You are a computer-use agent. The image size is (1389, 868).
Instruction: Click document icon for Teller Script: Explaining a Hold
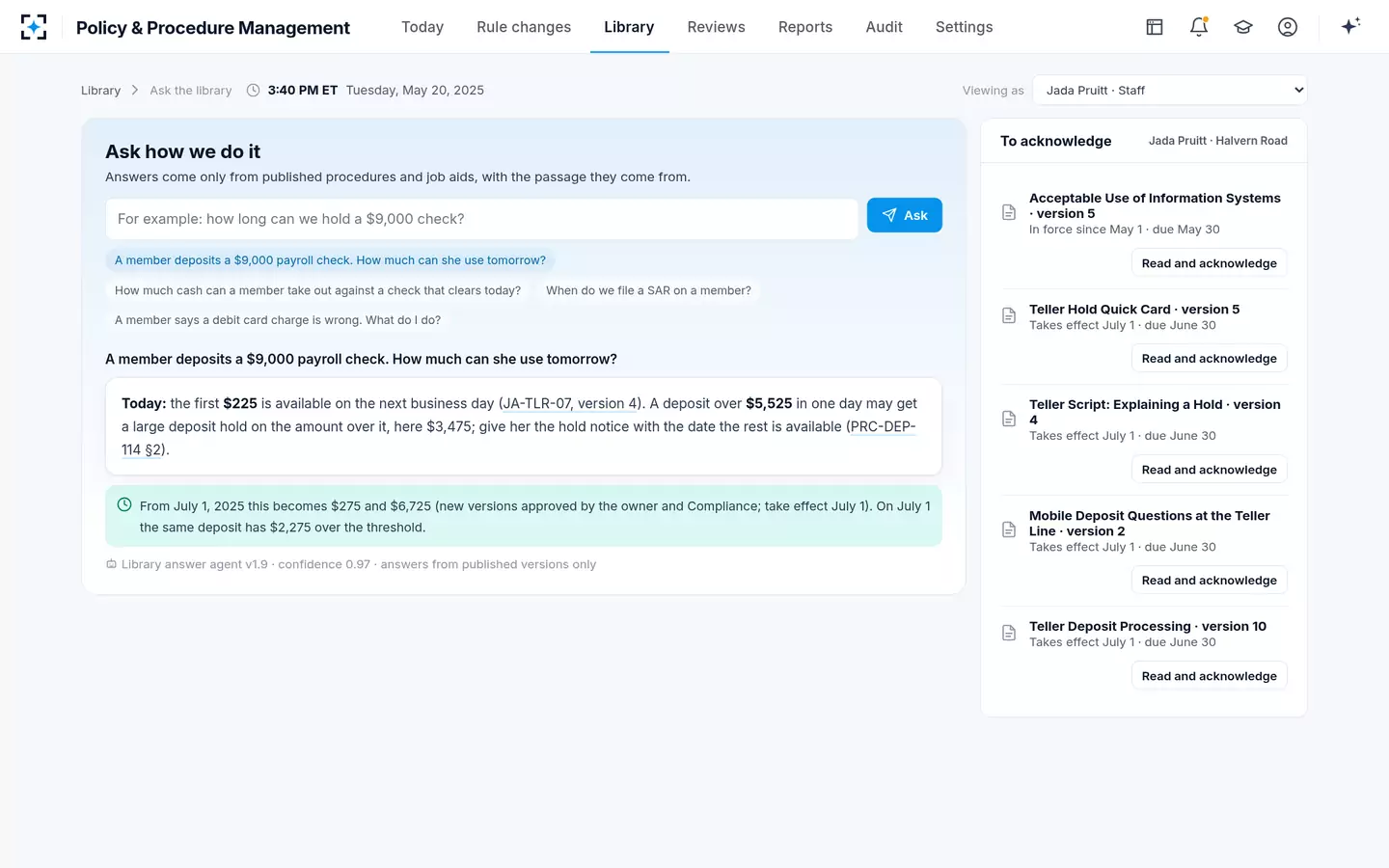1009,419
